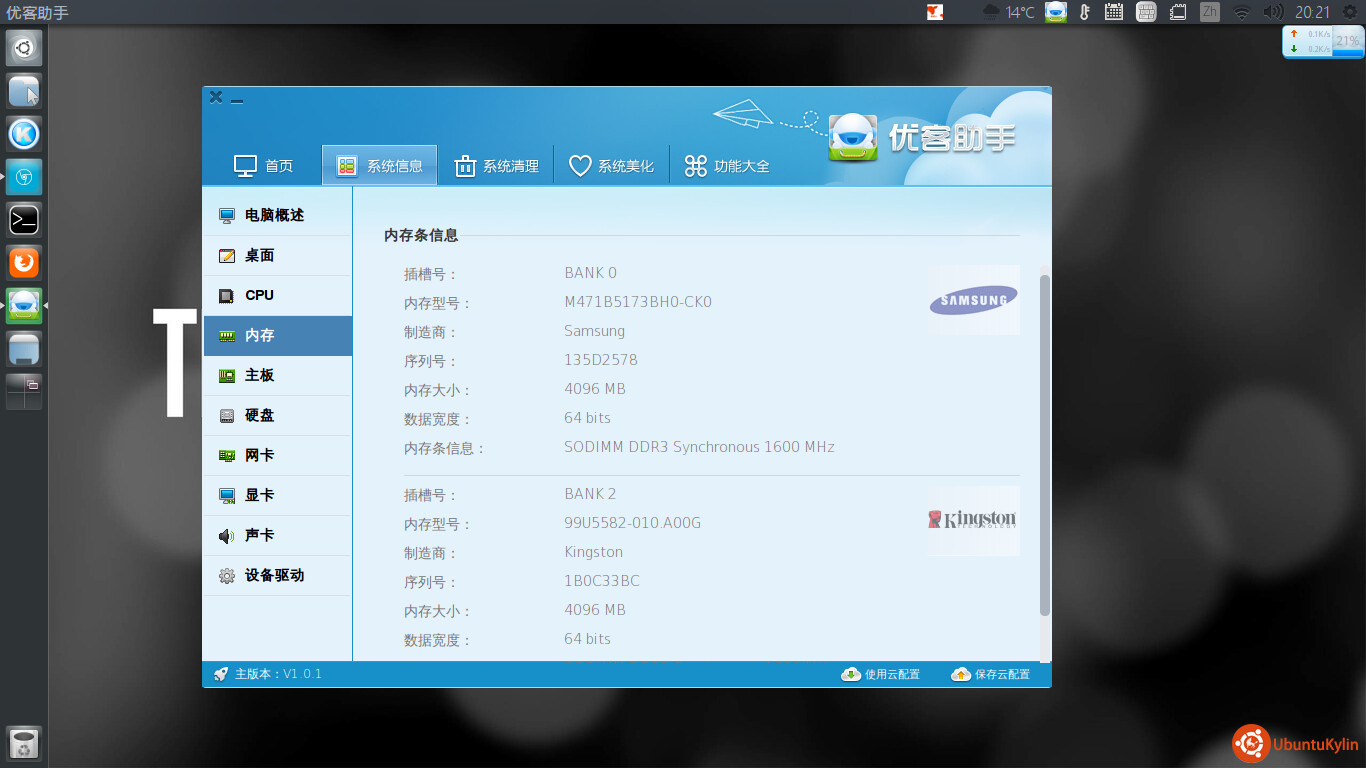
Task: Open the 系统美化 tab
Action: (611, 166)
